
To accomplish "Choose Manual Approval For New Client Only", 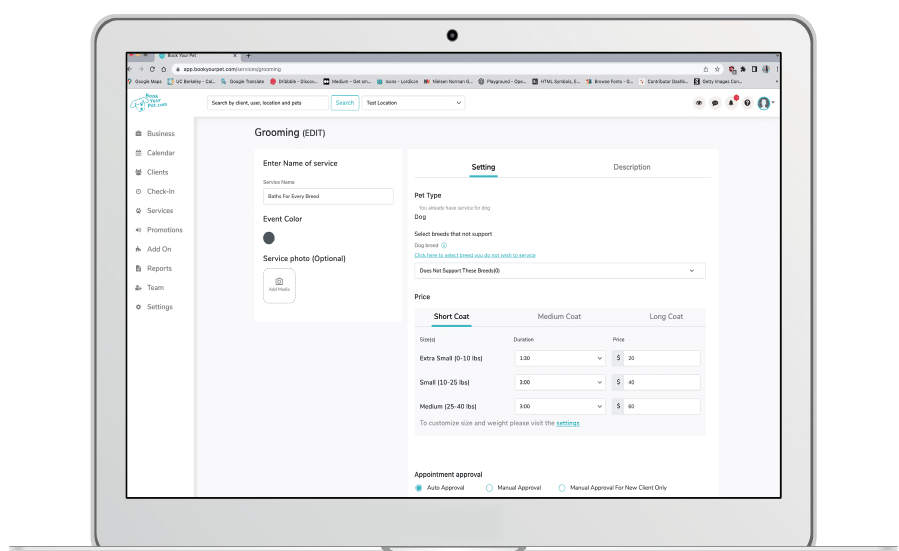I will (x=562, y=488).
